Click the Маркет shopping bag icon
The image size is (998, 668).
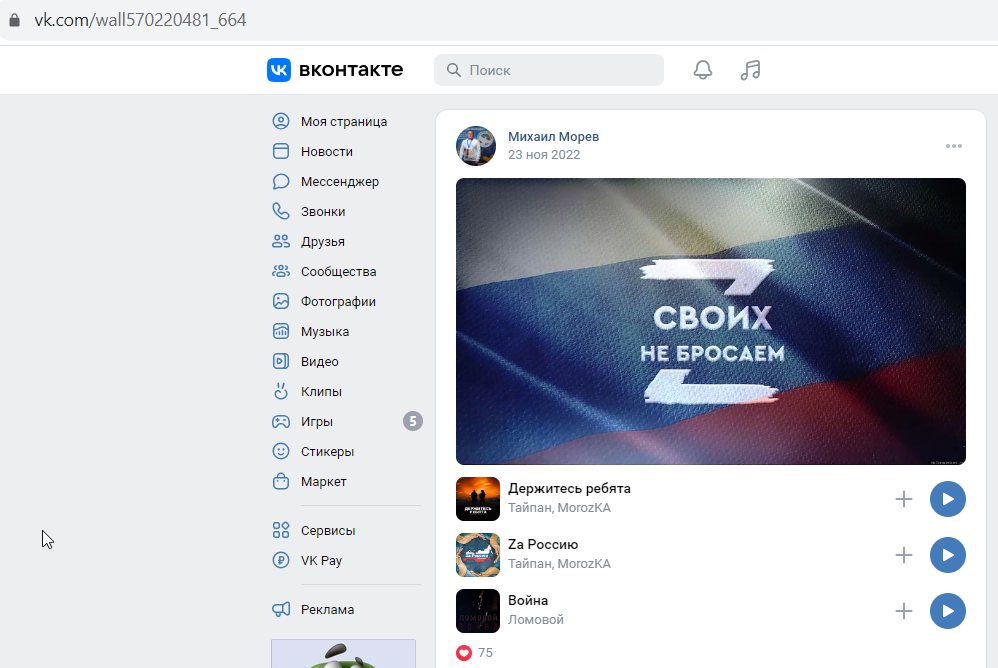point(281,481)
